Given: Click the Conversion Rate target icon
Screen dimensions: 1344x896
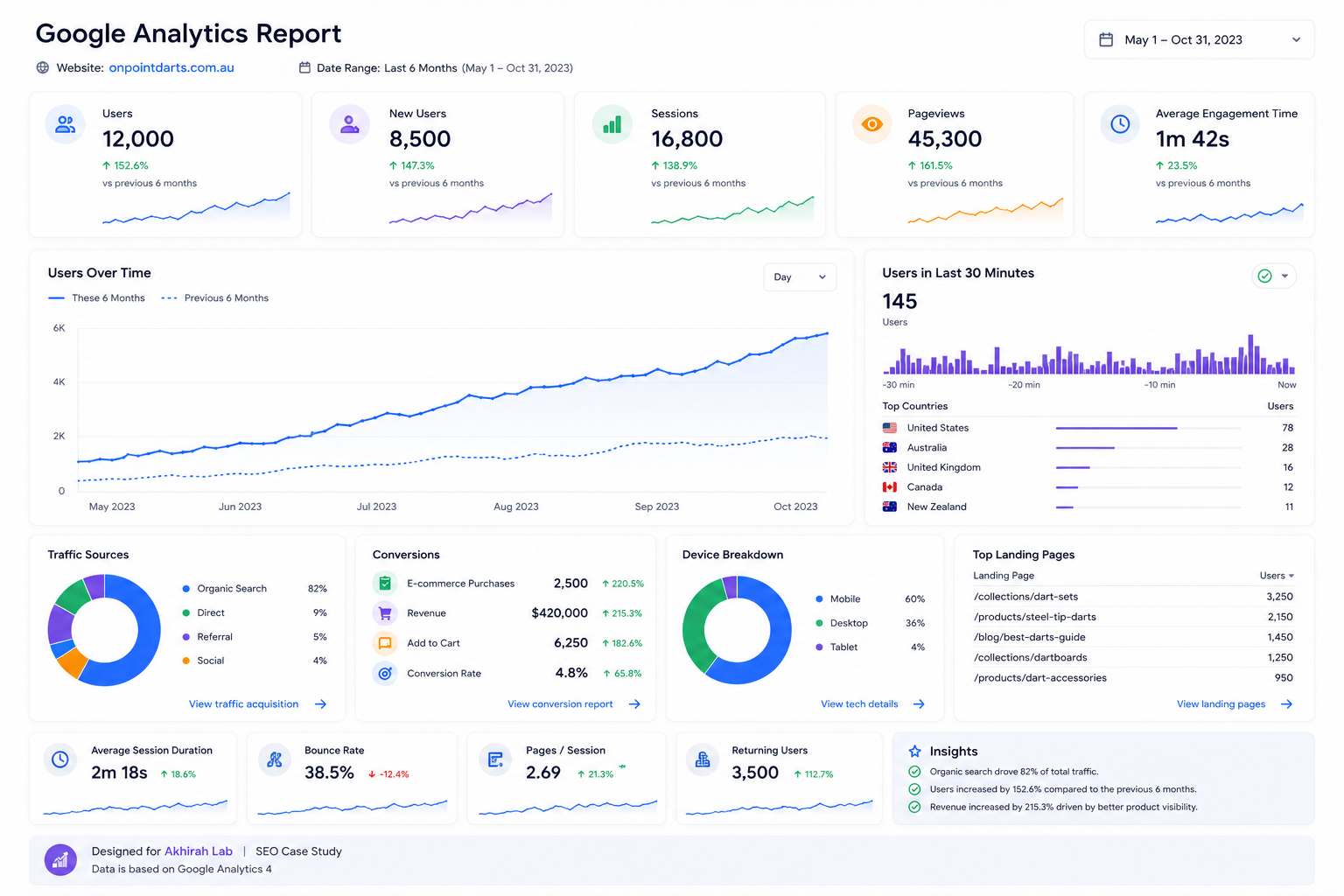Looking at the screenshot, I should 385,673.
